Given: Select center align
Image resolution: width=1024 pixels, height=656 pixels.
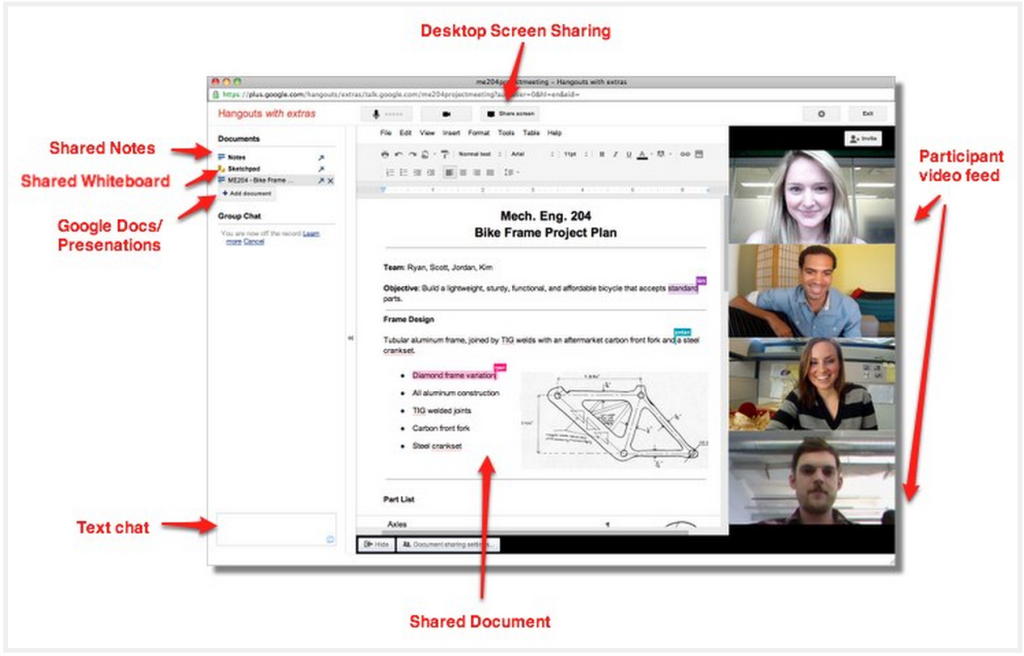Looking at the screenshot, I should (x=463, y=172).
